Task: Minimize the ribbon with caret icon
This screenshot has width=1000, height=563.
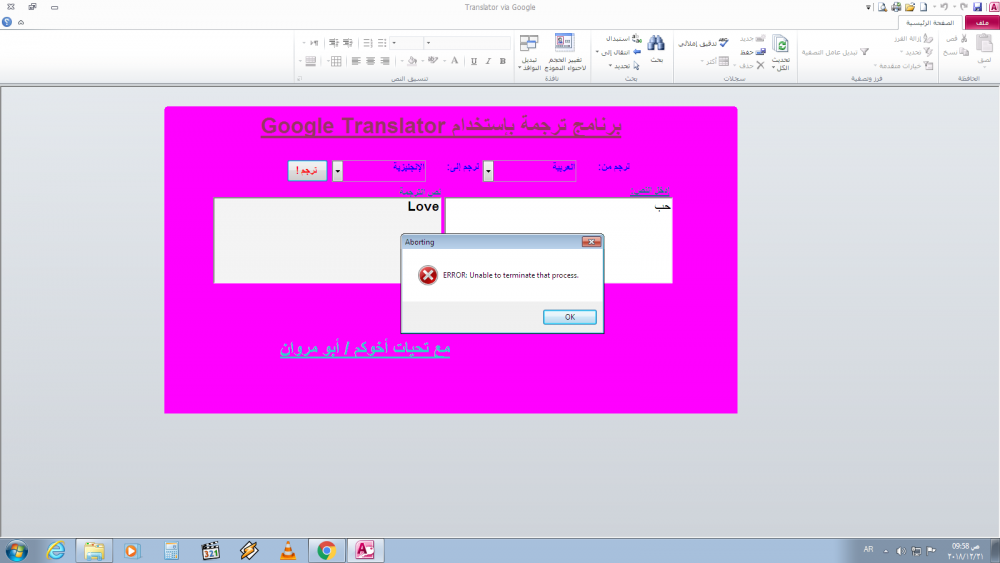Action: (x=21, y=22)
